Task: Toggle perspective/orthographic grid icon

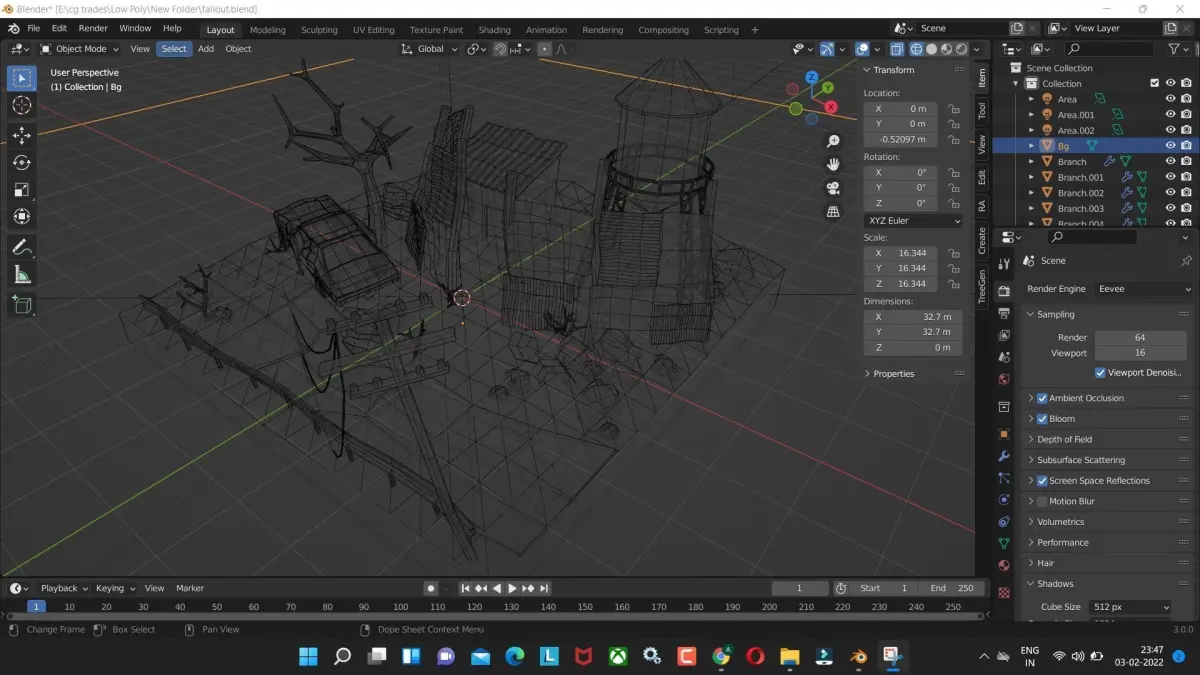Action: click(x=833, y=212)
